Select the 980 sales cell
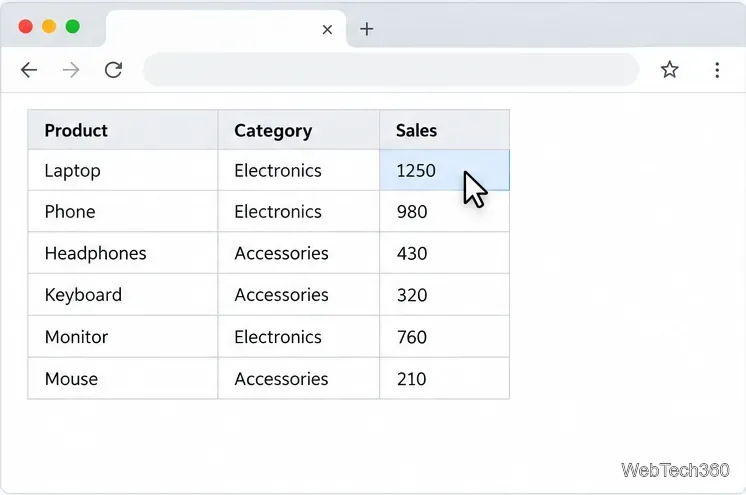 (444, 211)
